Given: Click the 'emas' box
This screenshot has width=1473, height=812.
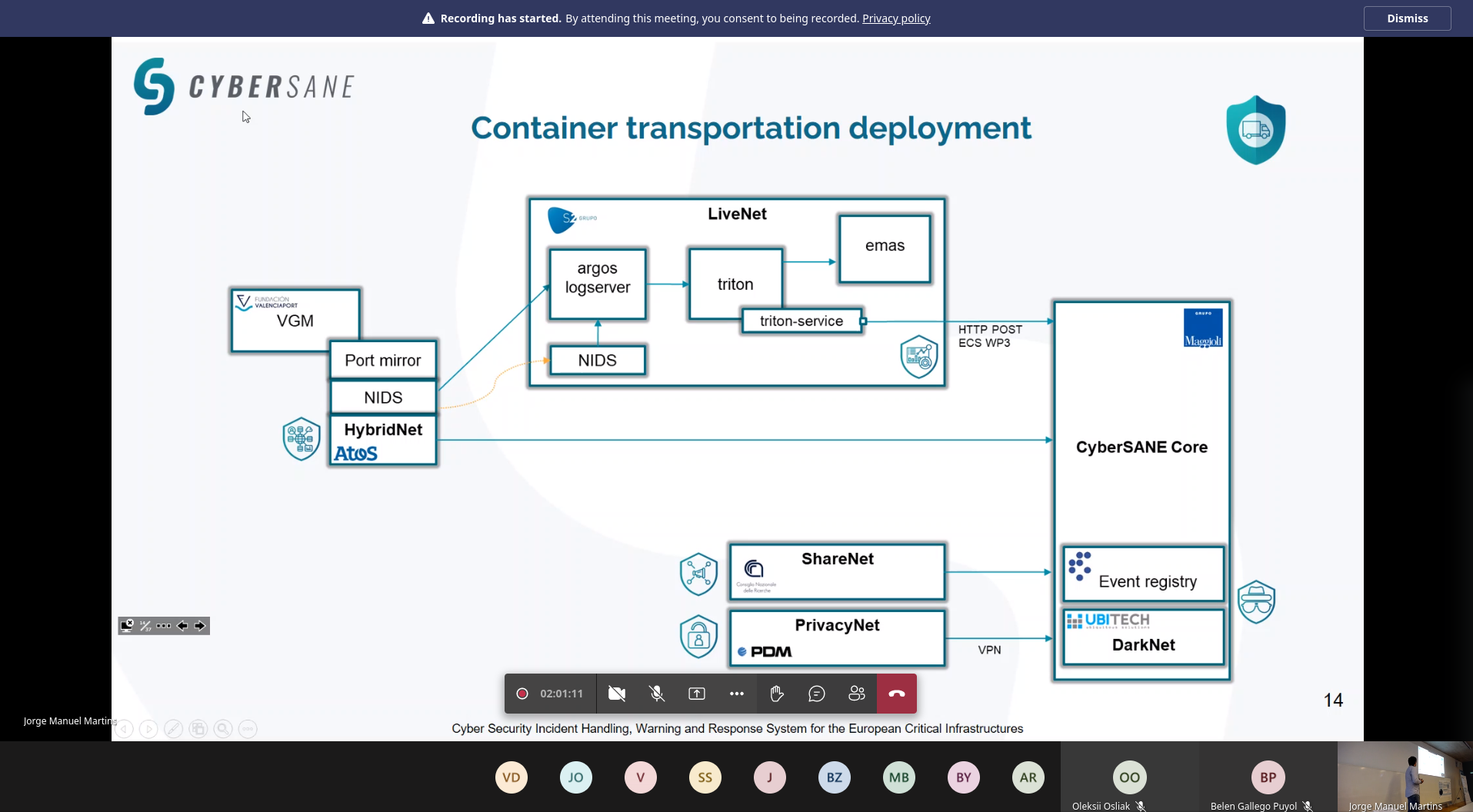Looking at the screenshot, I should pyautogui.click(x=885, y=249).
